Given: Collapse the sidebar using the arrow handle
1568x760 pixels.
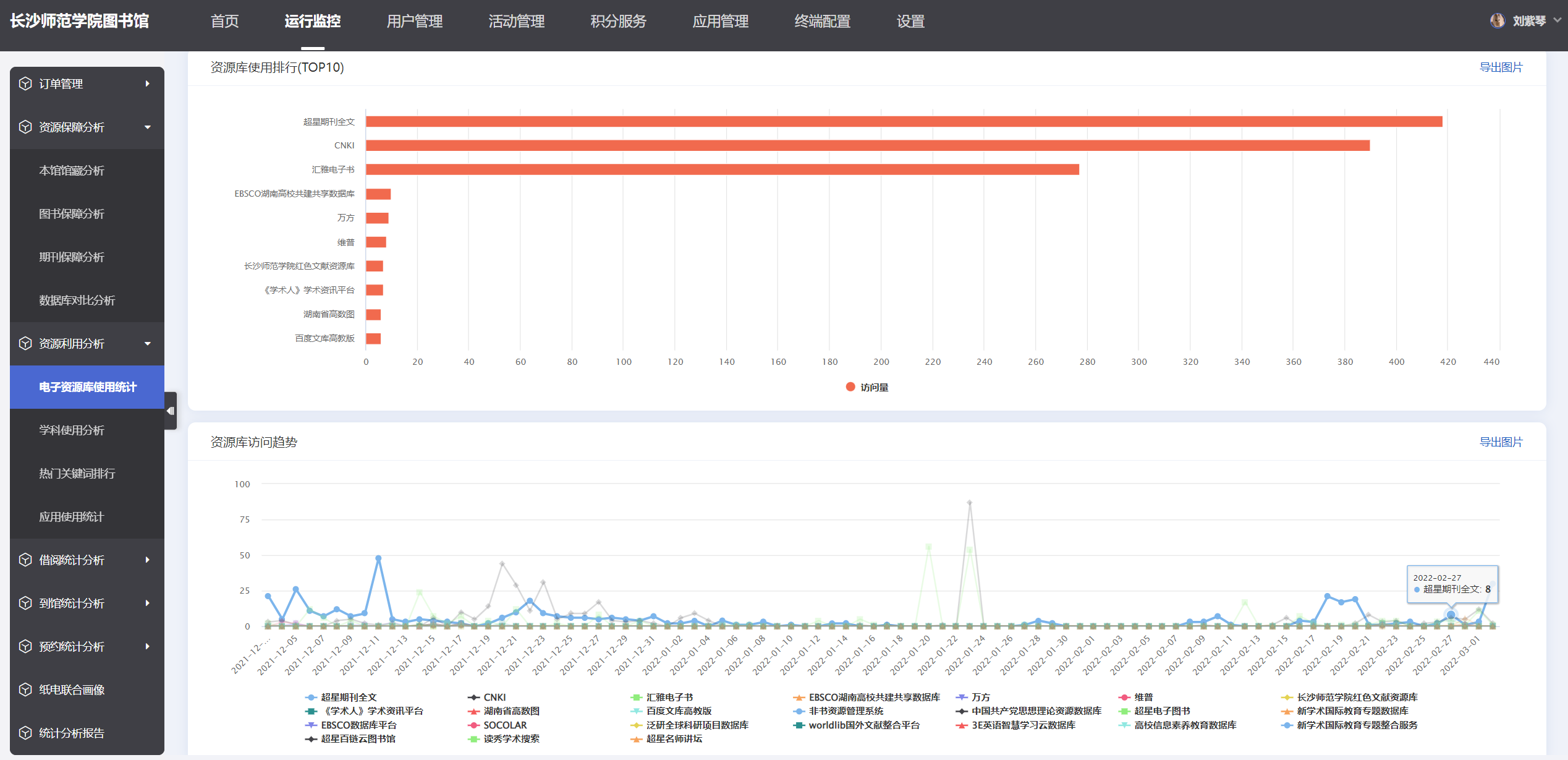Looking at the screenshot, I should click(171, 411).
